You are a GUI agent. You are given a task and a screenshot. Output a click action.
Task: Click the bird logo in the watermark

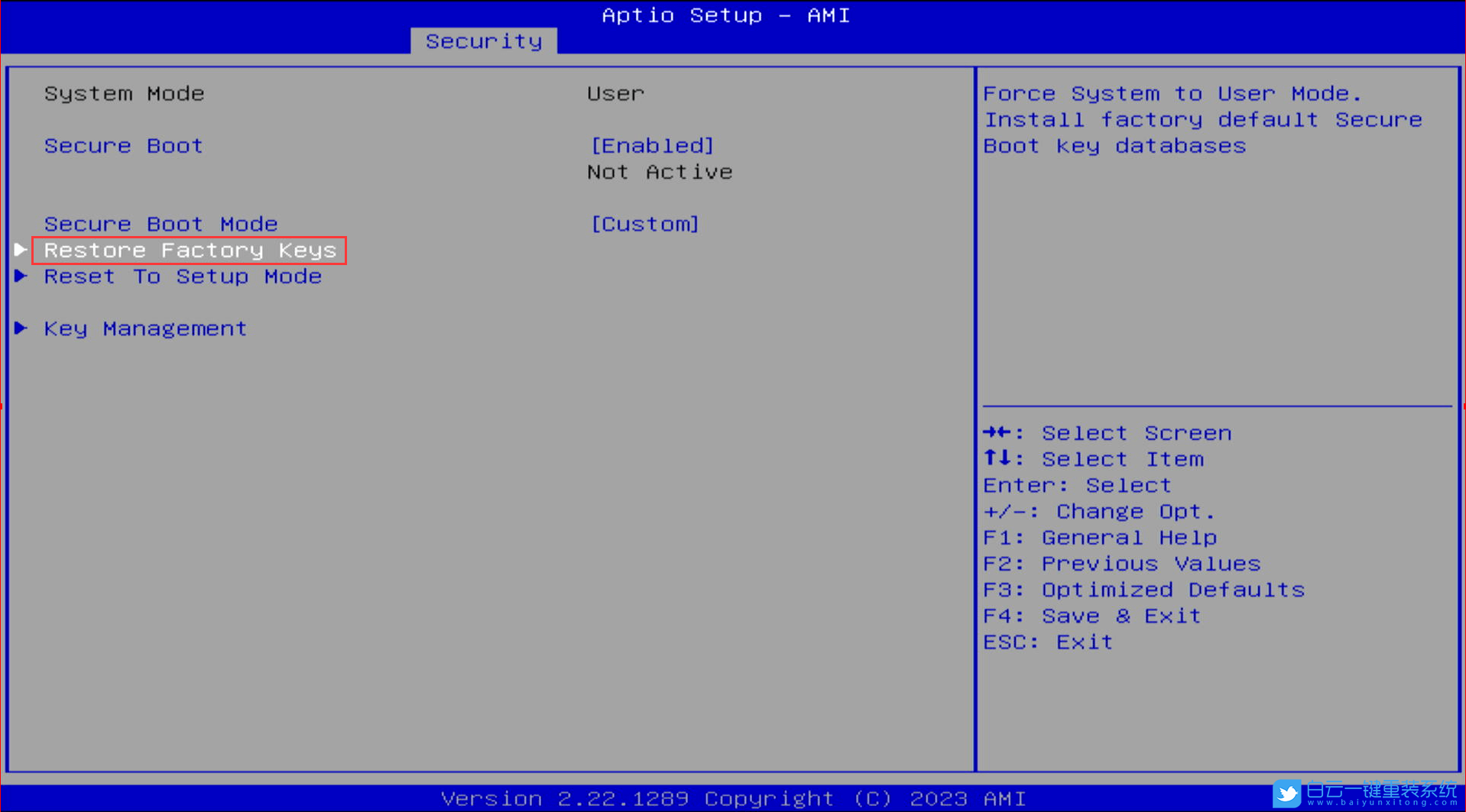click(1287, 793)
